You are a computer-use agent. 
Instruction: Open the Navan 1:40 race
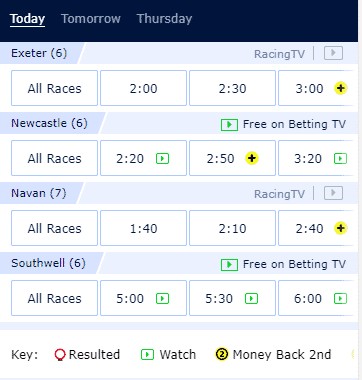[143, 228]
